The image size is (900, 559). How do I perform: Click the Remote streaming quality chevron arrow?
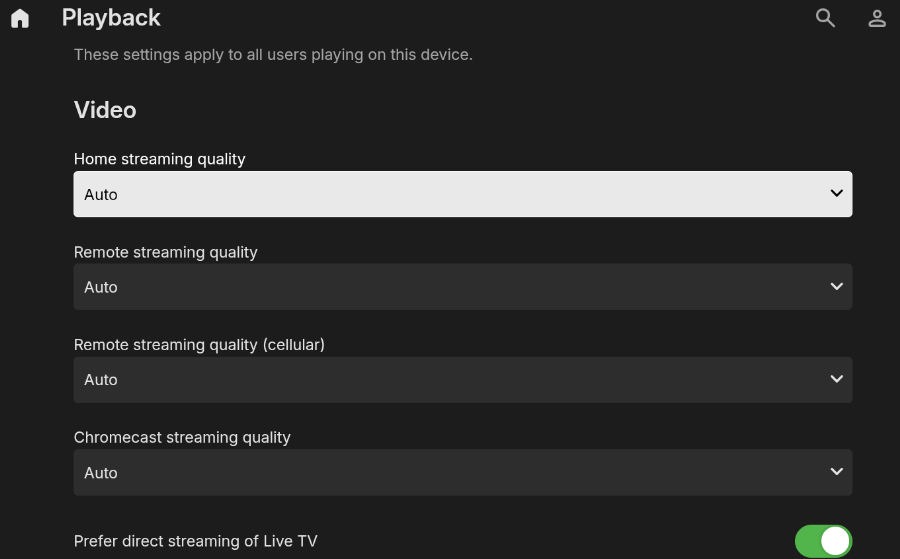point(837,286)
